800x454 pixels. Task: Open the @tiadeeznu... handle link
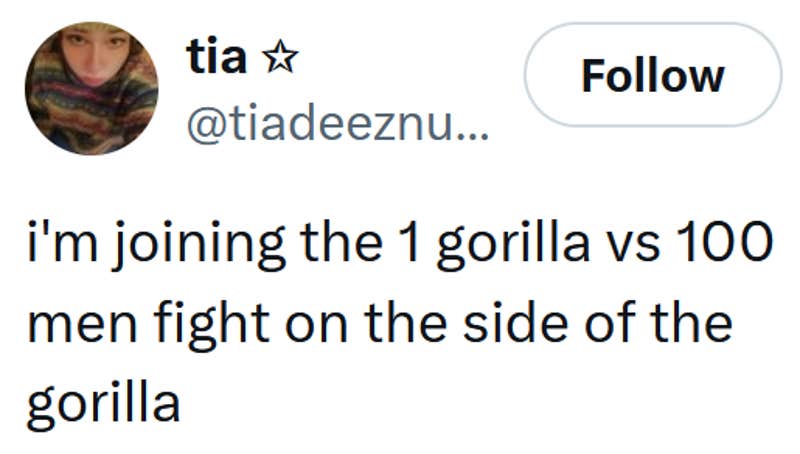click(332, 125)
